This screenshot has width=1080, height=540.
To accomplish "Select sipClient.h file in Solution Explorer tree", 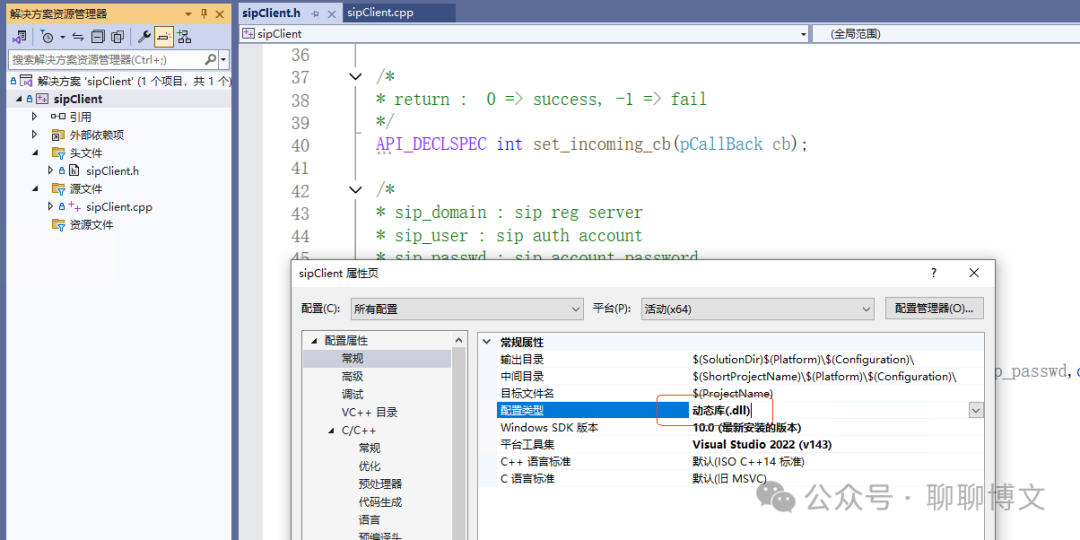I will (112, 171).
